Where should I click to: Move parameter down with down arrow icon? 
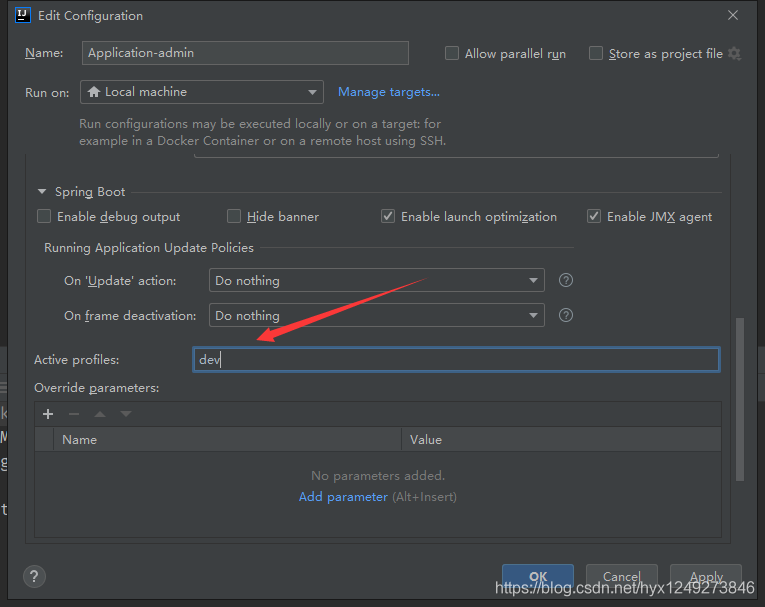pos(126,414)
